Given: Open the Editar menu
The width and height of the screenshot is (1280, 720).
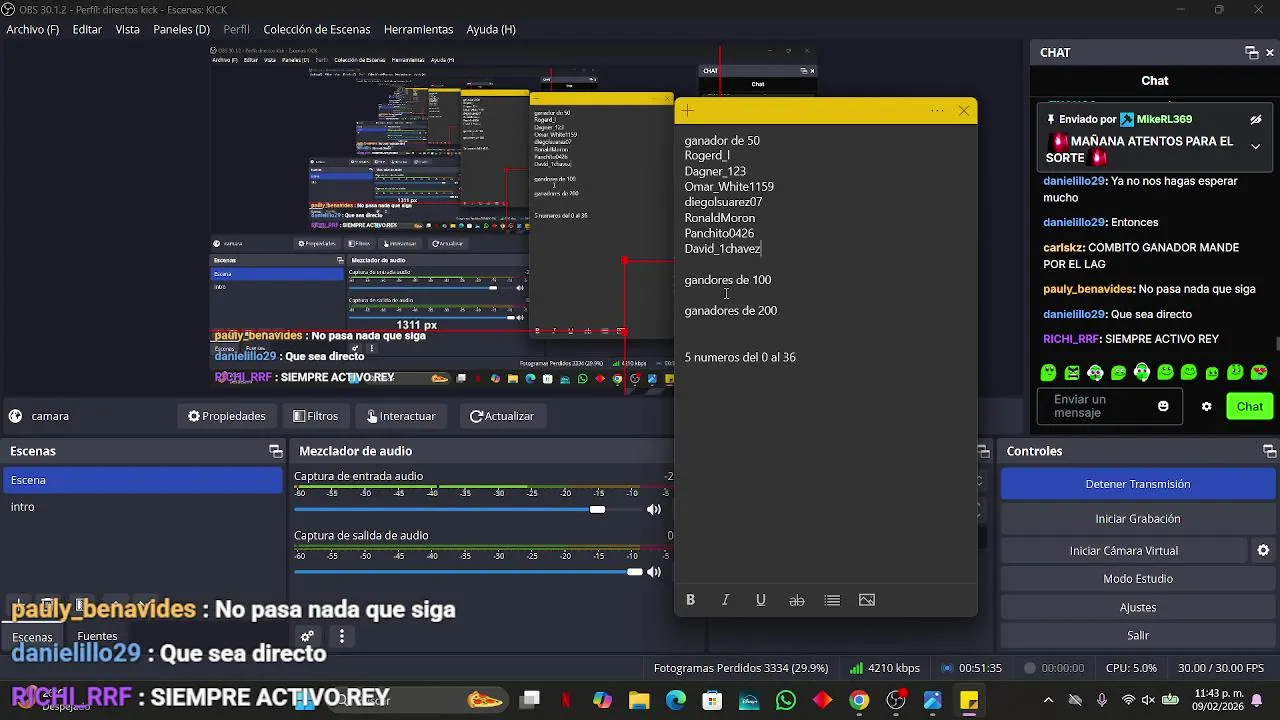Looking at the screenshot, I should [x=87, y=29].
